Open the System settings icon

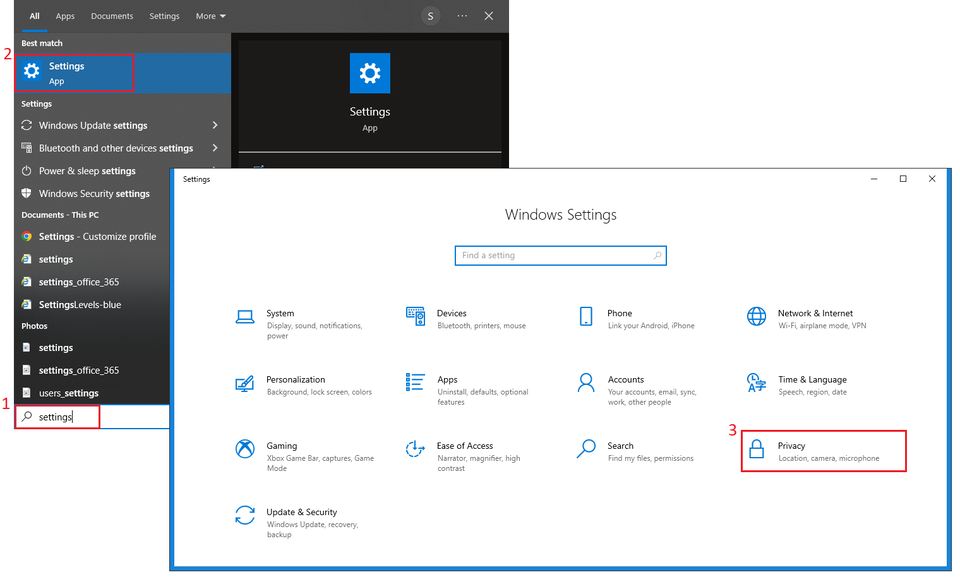[x=245, y=317]
